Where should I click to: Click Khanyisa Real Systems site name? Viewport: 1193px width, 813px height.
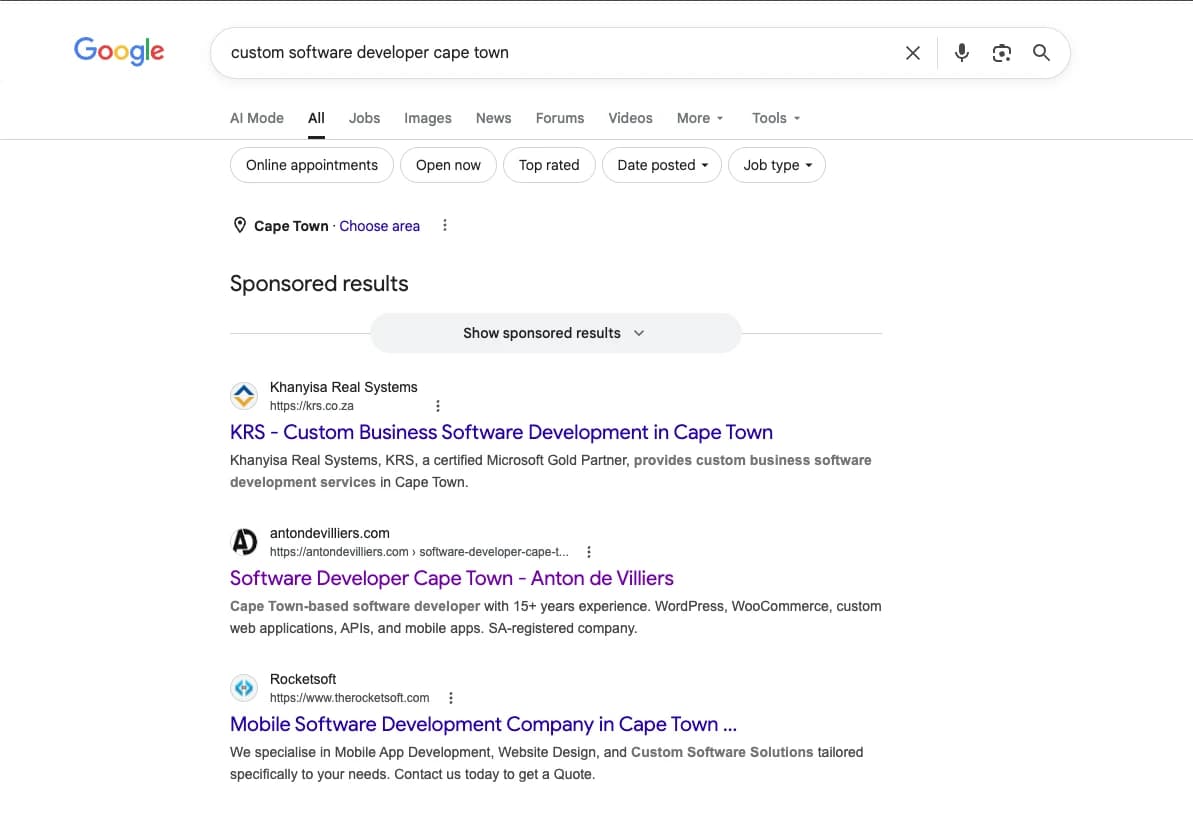click(x=344, y=387)
